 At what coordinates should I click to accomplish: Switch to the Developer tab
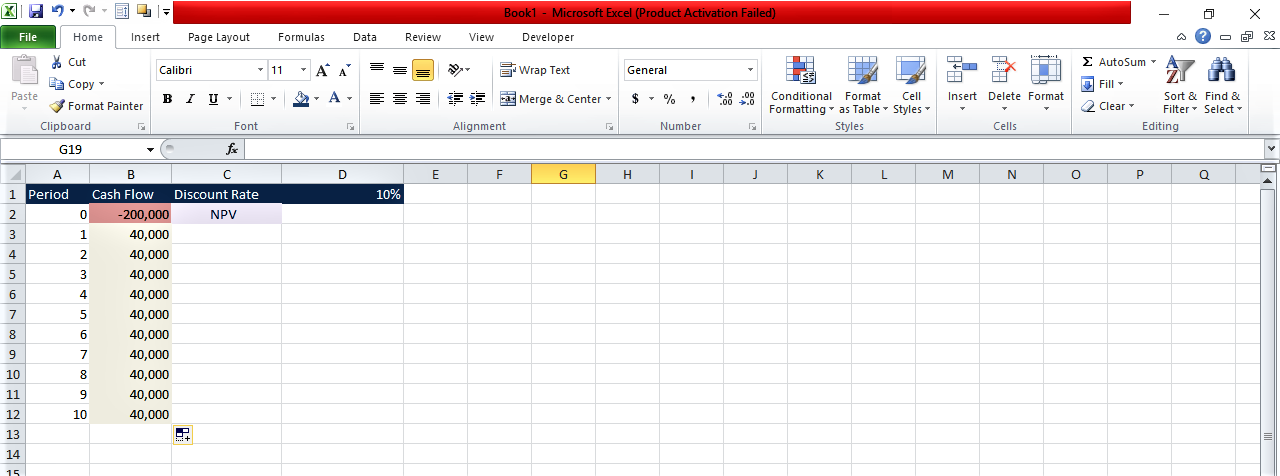click(x=548, y=37)
